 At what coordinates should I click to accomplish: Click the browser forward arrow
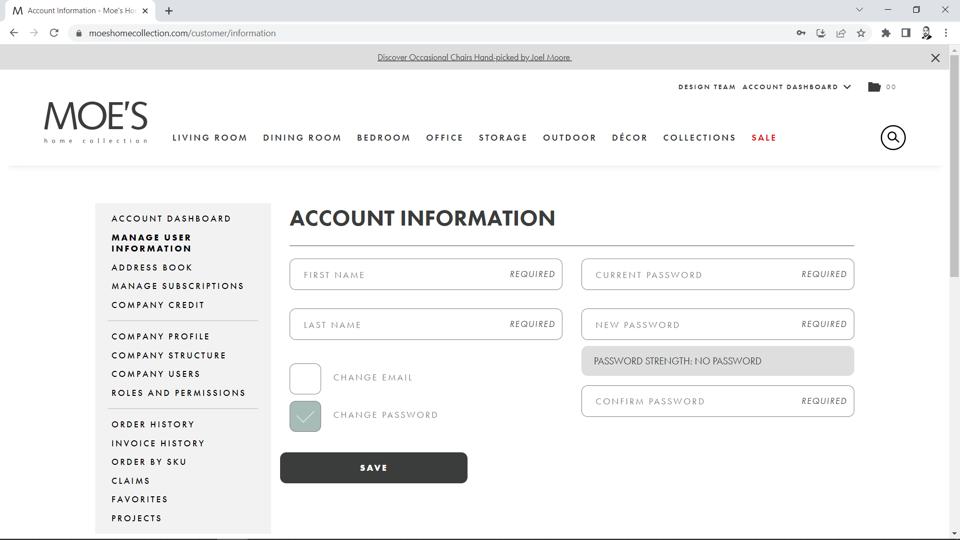click(x=34, y=33)
